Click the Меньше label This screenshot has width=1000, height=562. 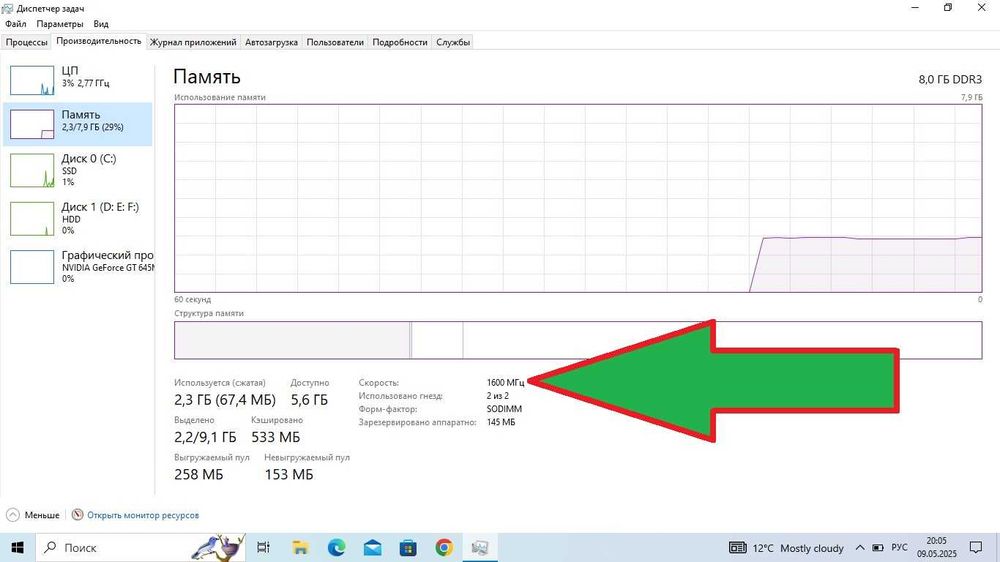point(42,515)
